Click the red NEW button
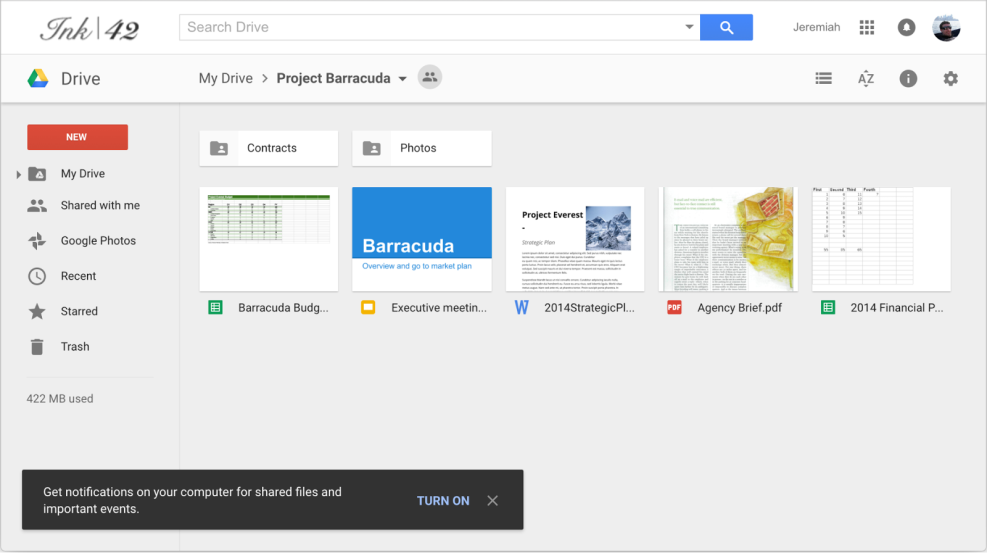This screenshot has width=987, height=553. tap(77, 137)
